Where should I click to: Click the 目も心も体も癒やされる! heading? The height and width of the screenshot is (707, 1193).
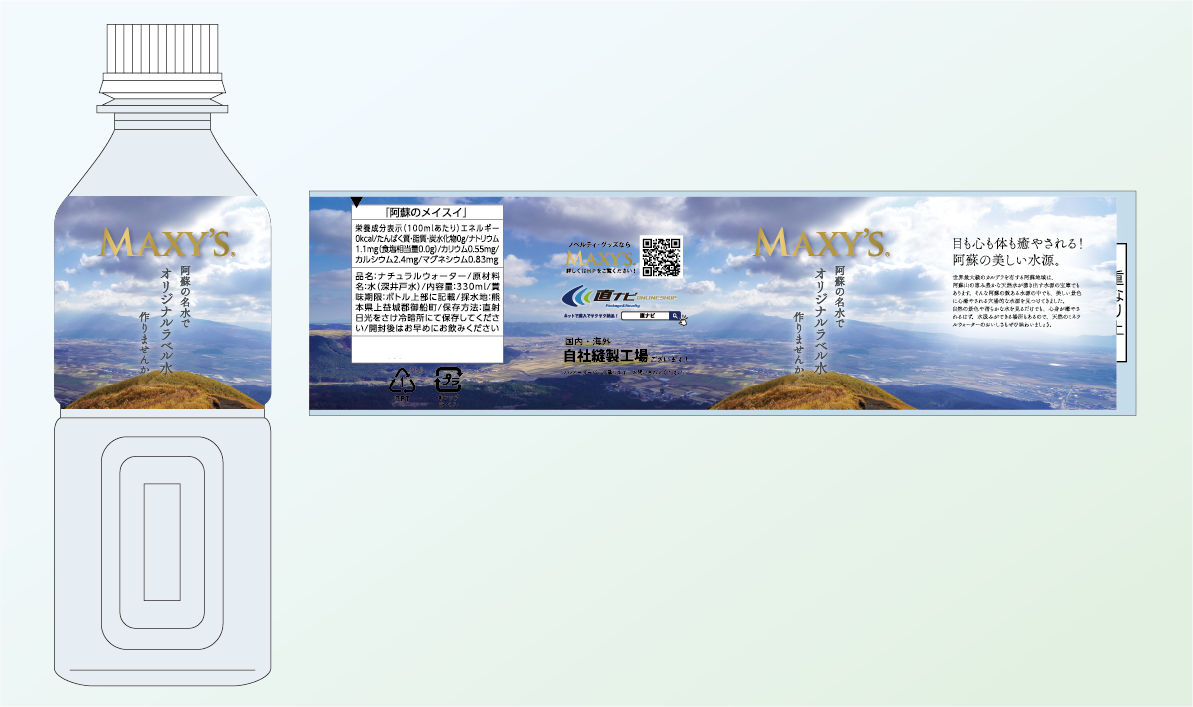point(1018,244)
